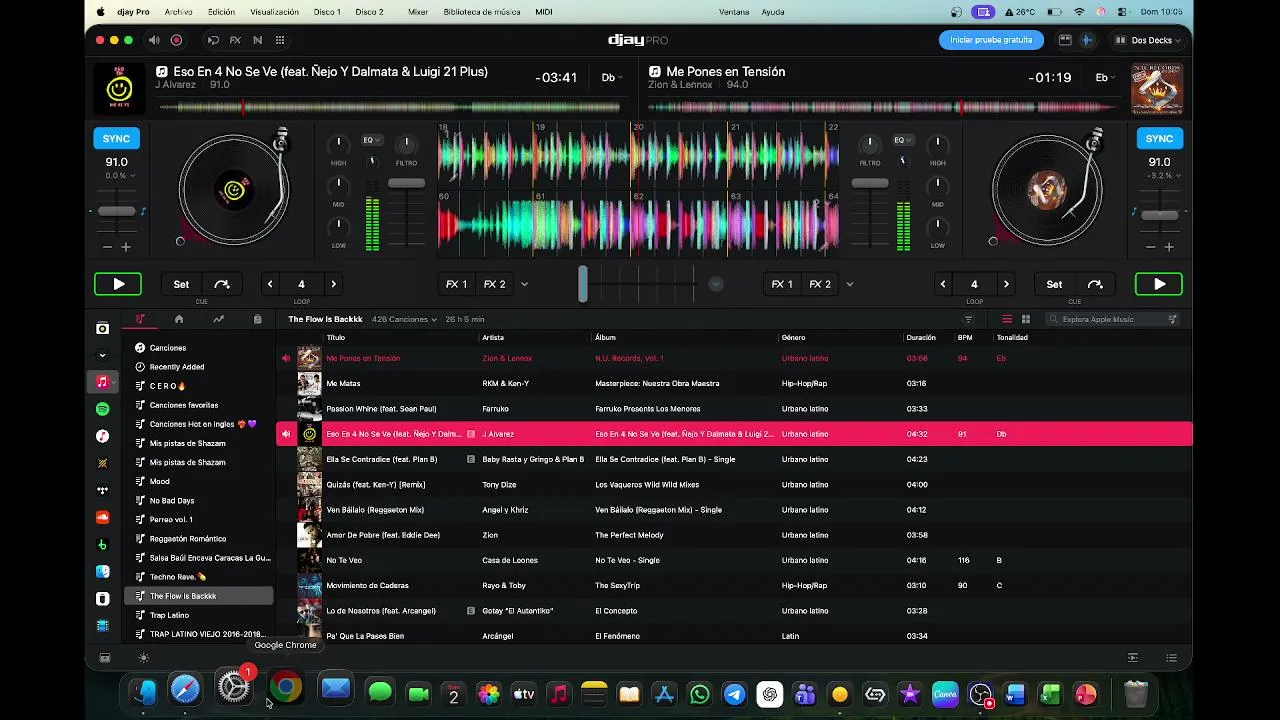
Task: Toggle FX 2 on the right deck
Action: tap(820, 284)
